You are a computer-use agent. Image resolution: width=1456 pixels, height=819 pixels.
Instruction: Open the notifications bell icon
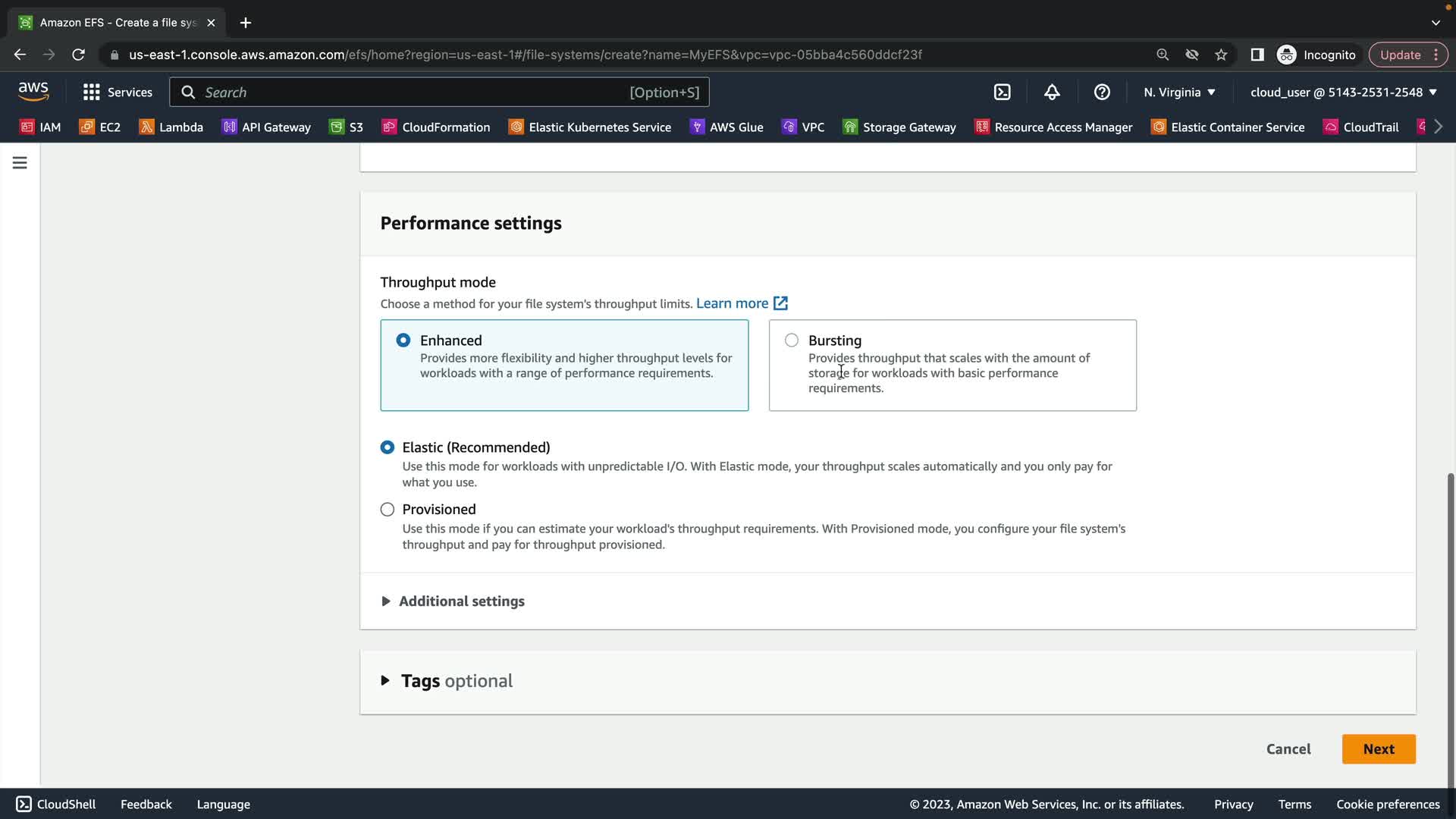(x=1052, y=92)
